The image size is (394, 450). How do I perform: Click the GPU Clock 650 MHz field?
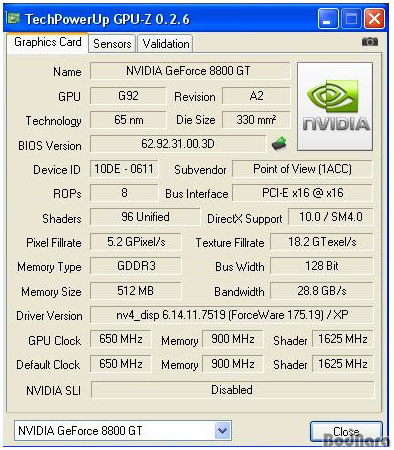coord(121,339)
